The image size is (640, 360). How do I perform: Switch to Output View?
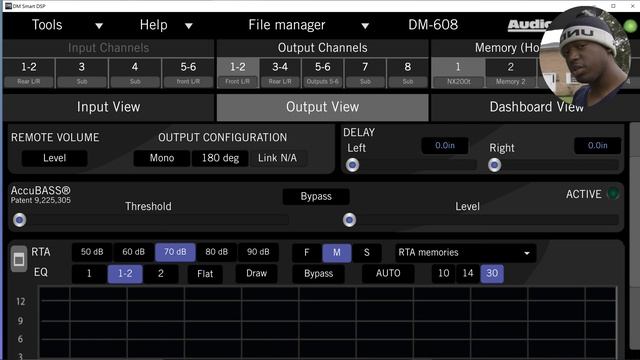322,107
